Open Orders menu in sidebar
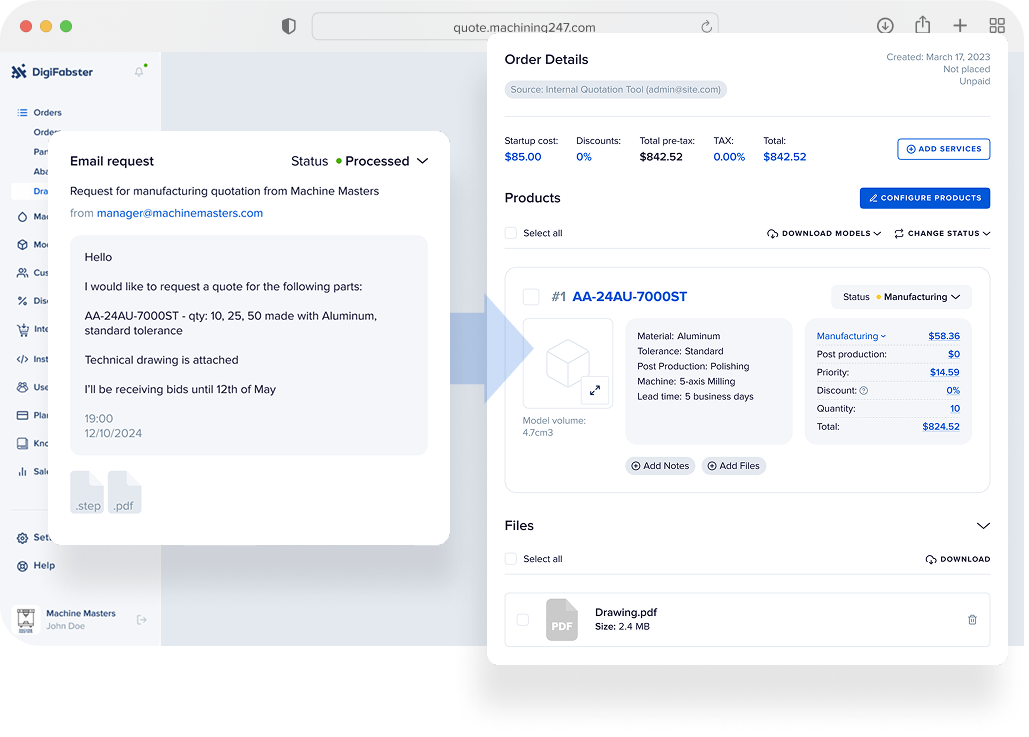 [x=47, y=112]
